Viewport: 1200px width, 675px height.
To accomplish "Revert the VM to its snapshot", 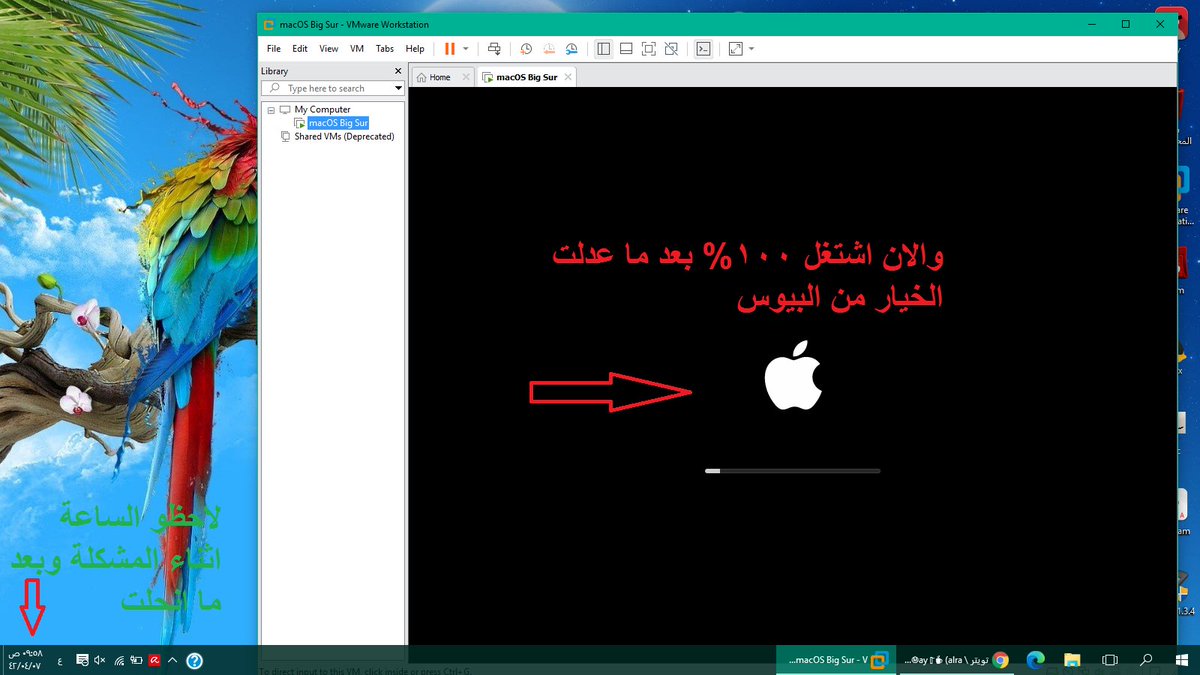I will tap(549, 48).
